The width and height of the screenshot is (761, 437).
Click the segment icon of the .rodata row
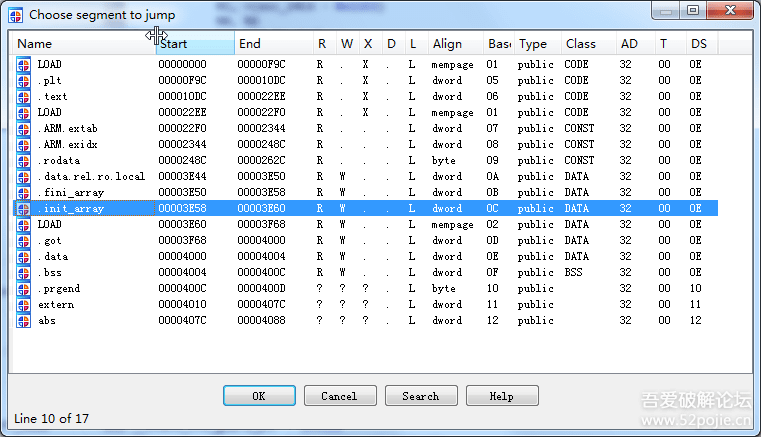pos(23,161)
